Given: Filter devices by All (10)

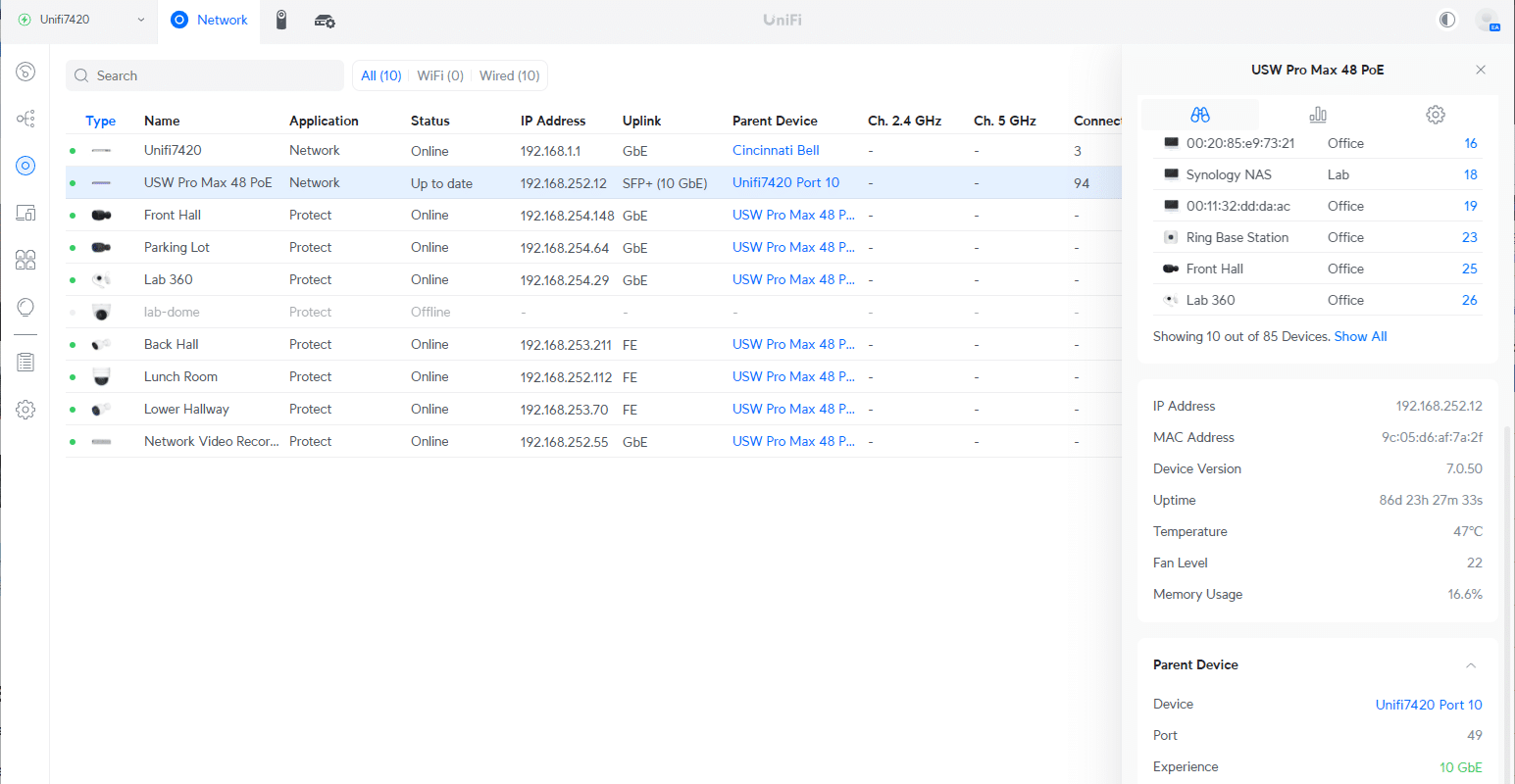Looking at the screenshot, I should point(381,75).
